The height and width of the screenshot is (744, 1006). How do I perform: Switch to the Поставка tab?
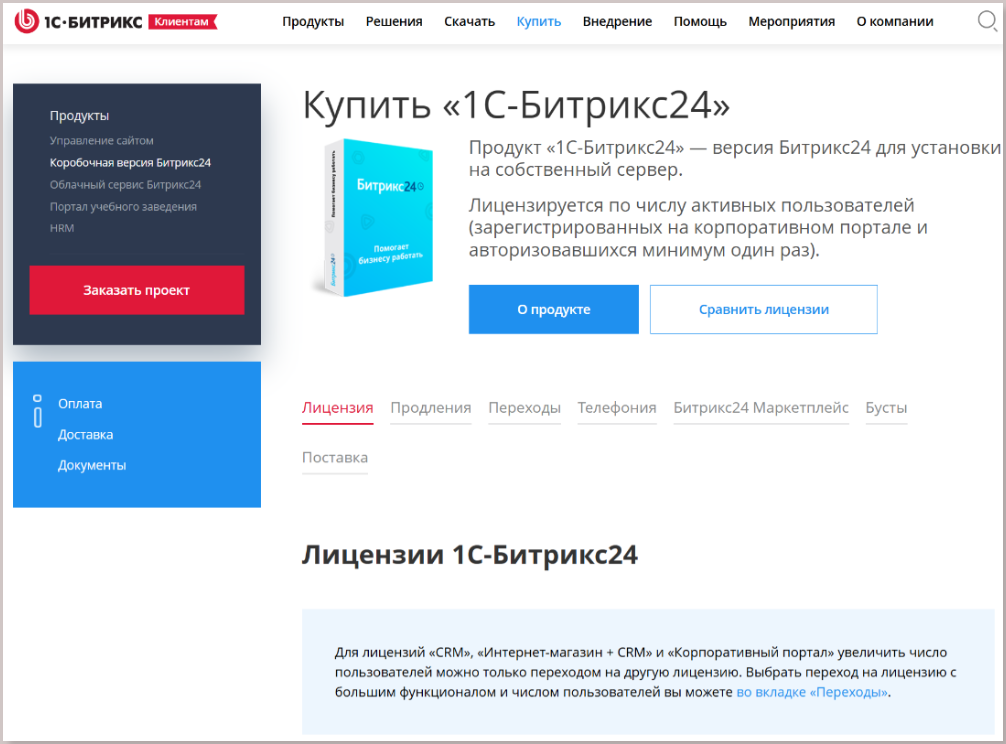(335, 458)
